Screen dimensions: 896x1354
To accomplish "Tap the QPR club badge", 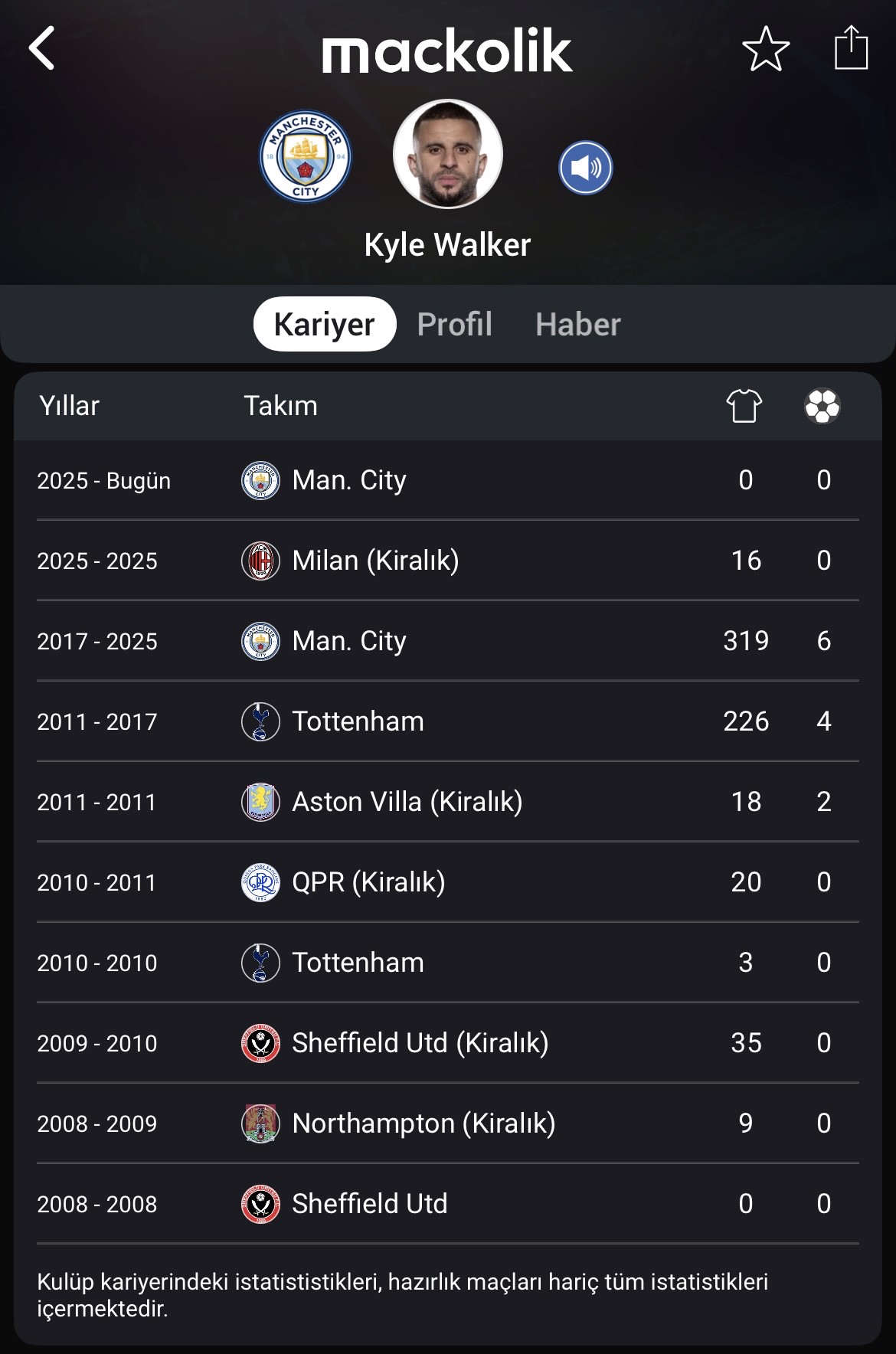I will click(260, 882).
